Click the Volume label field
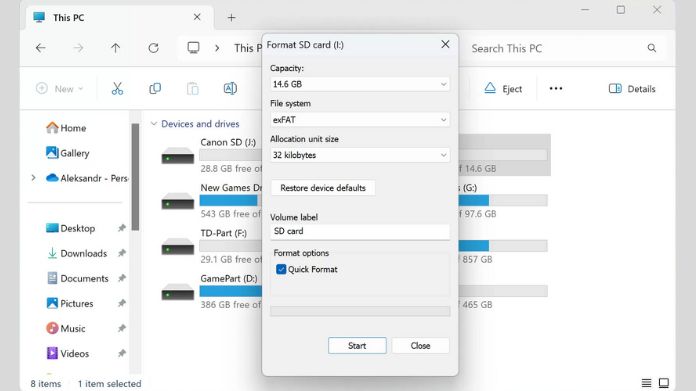696x391 pixels. (360, 231)
